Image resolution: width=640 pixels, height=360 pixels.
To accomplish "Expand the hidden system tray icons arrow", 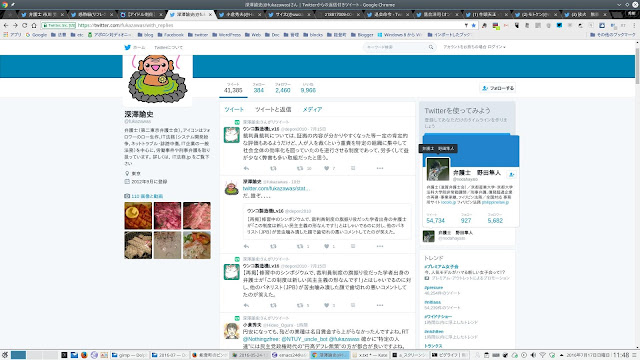I will click(x=562, y=355).
